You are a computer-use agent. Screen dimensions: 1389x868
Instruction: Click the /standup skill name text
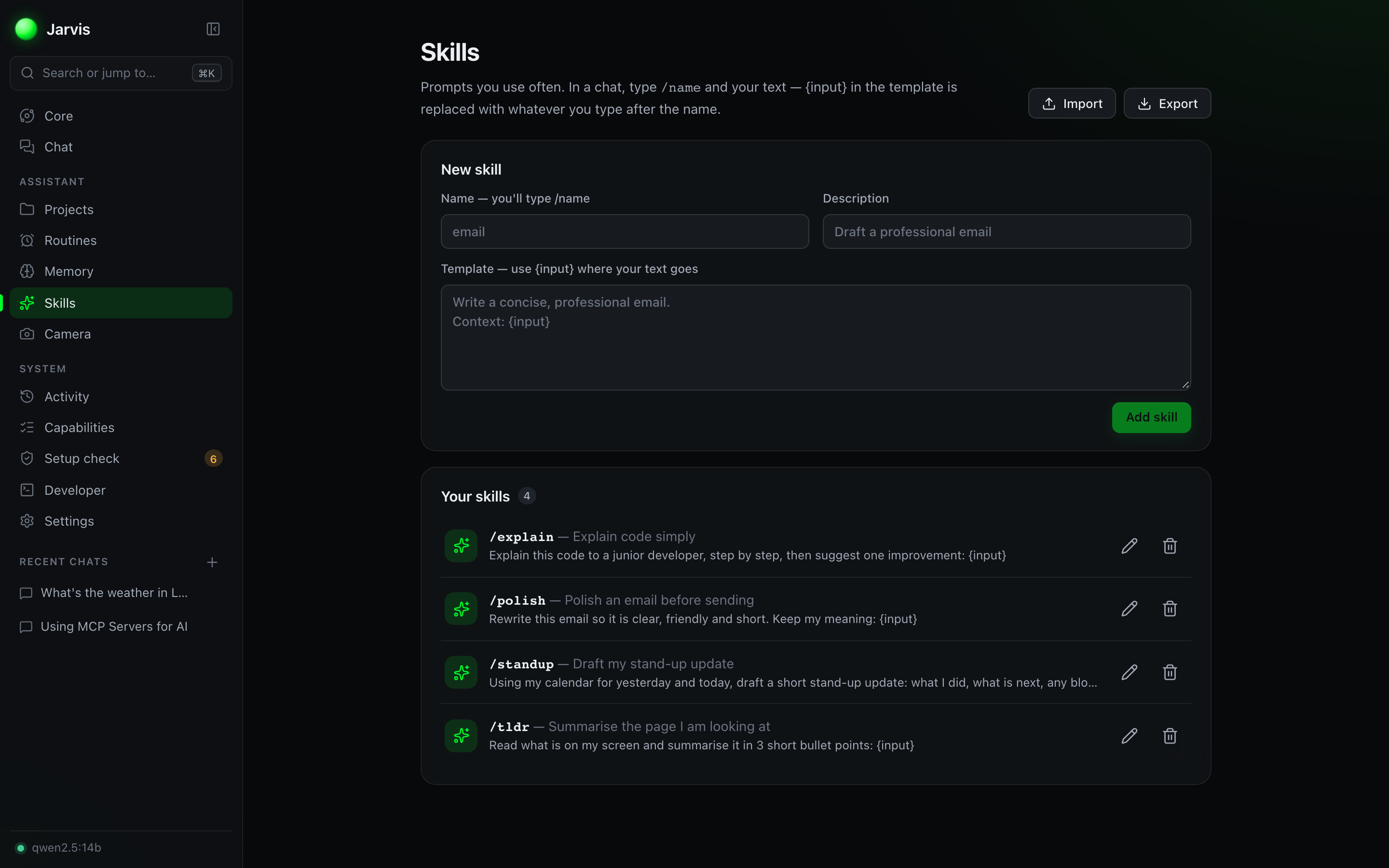(x=521, y=664)
